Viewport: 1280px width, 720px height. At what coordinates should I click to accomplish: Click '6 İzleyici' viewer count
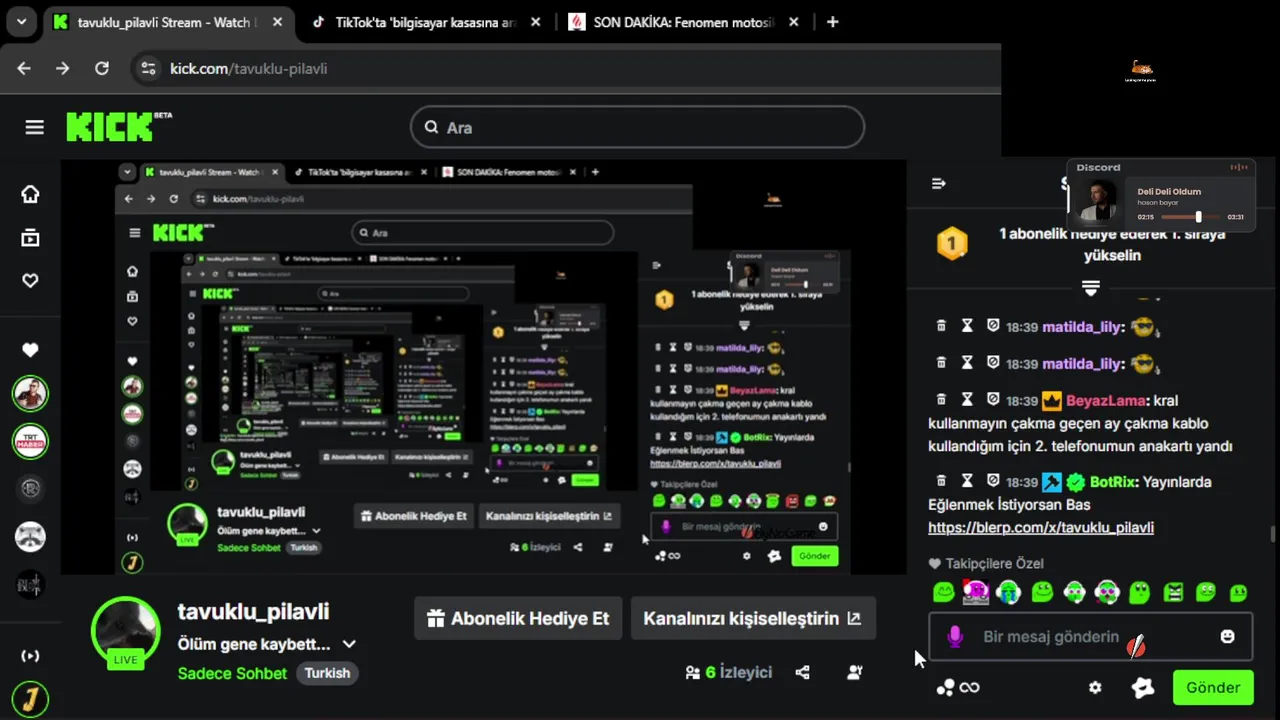coord(729,672)
